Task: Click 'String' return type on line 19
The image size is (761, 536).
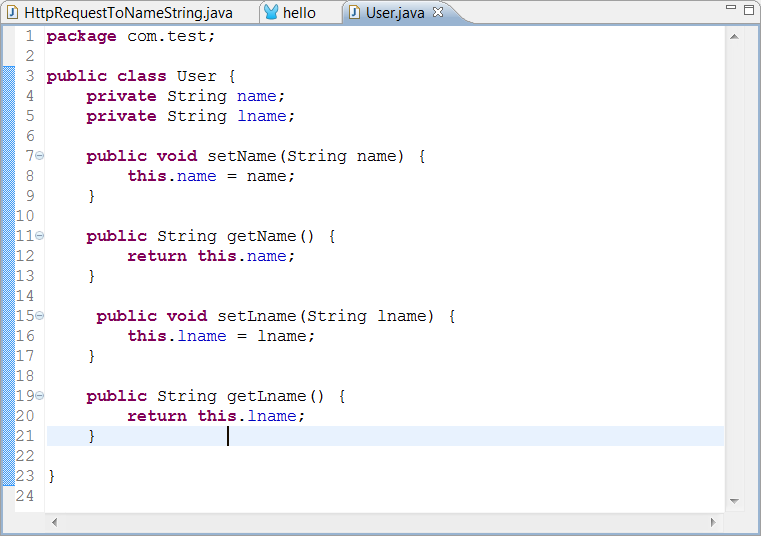Action: click(x=187, y=396)
